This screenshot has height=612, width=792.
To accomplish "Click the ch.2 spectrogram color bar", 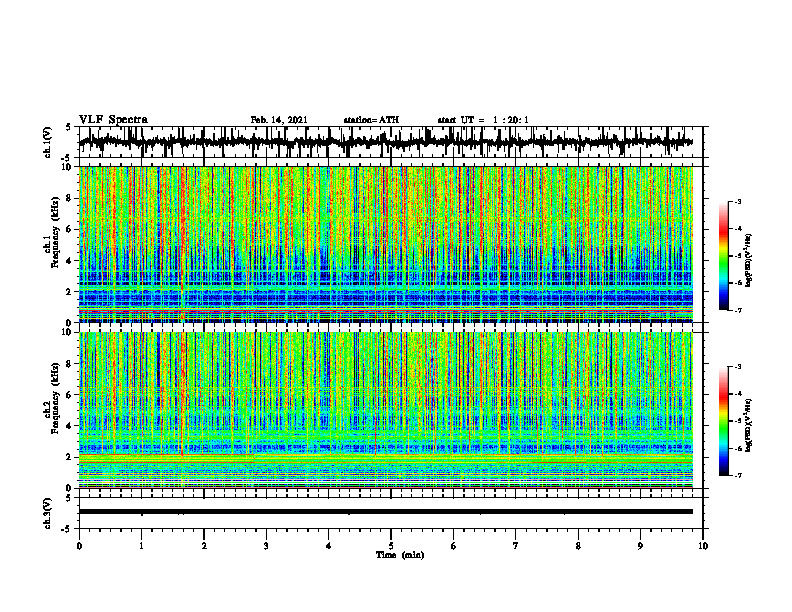I will tap(724, 421).
